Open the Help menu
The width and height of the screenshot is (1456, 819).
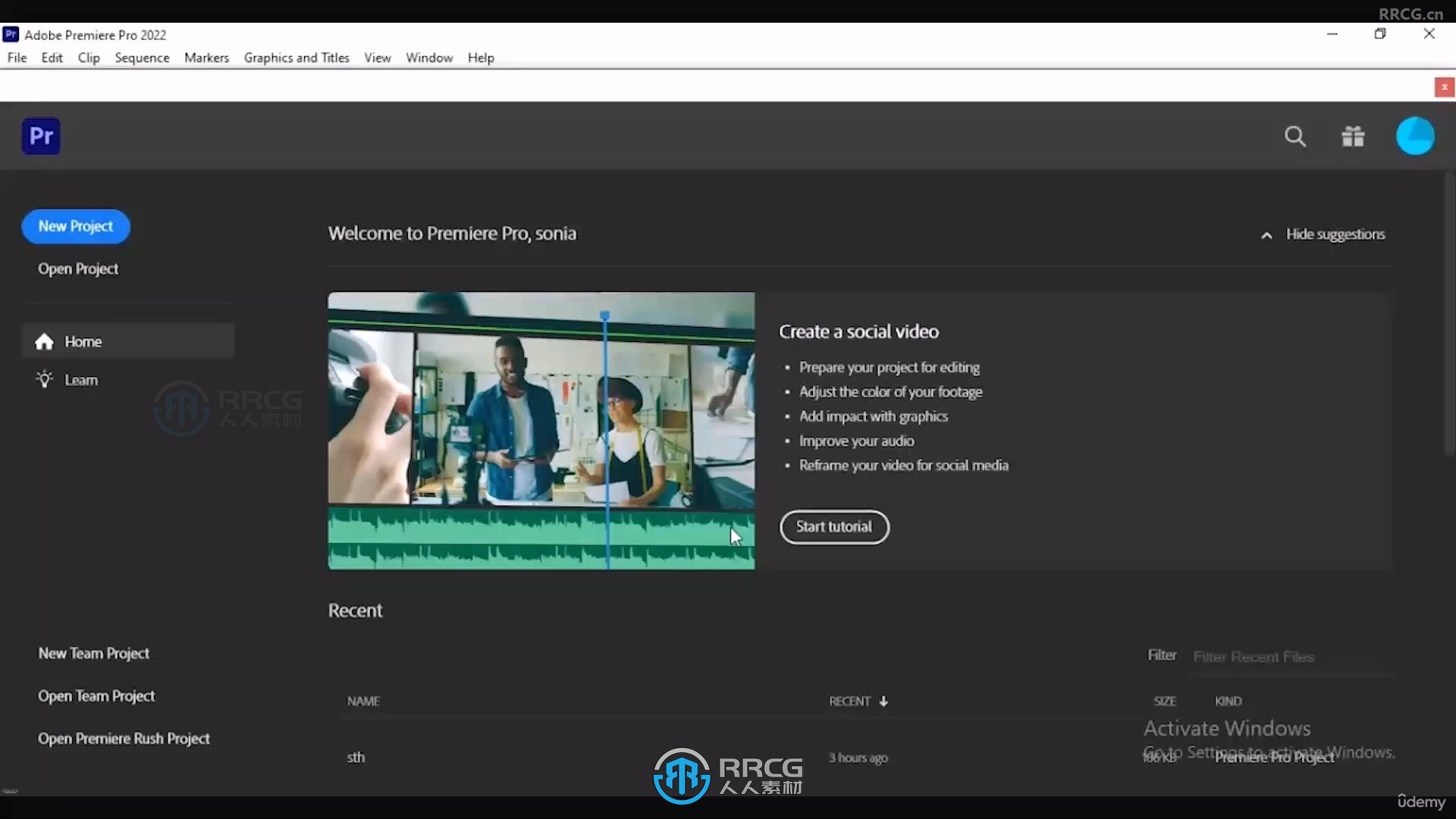tap(481, 58)
